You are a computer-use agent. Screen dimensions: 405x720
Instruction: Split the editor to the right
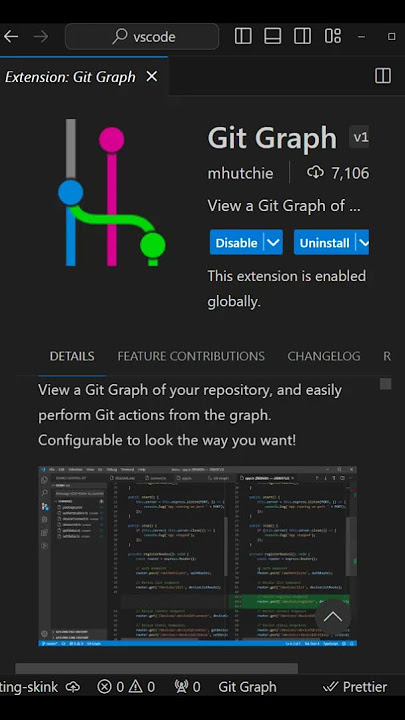pyautogui.click(x=383, y=76)
